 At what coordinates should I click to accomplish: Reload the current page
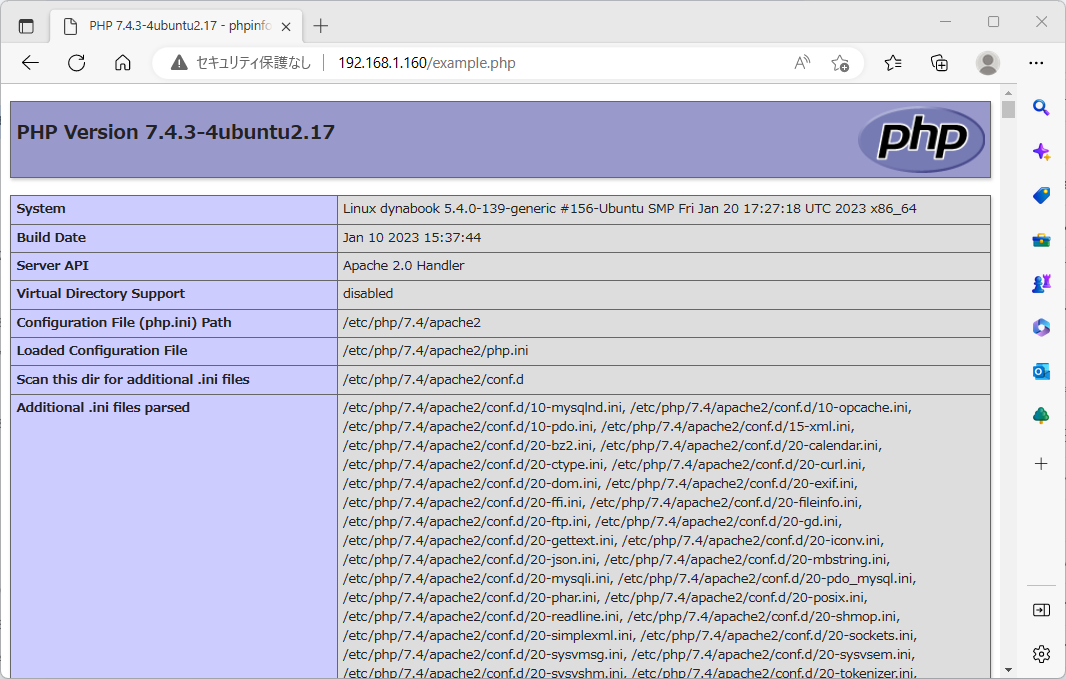pos(77,63)
